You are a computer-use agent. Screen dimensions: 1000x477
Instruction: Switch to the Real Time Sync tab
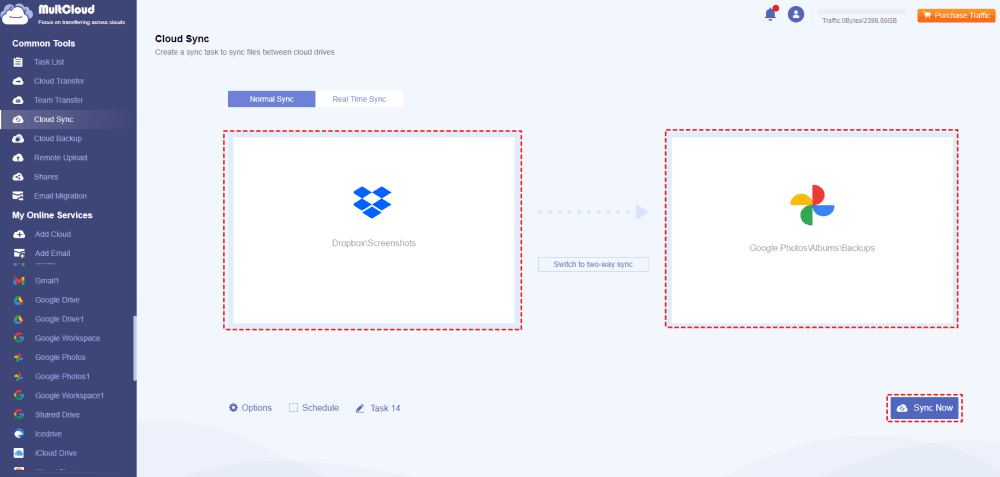click(359, 99)
